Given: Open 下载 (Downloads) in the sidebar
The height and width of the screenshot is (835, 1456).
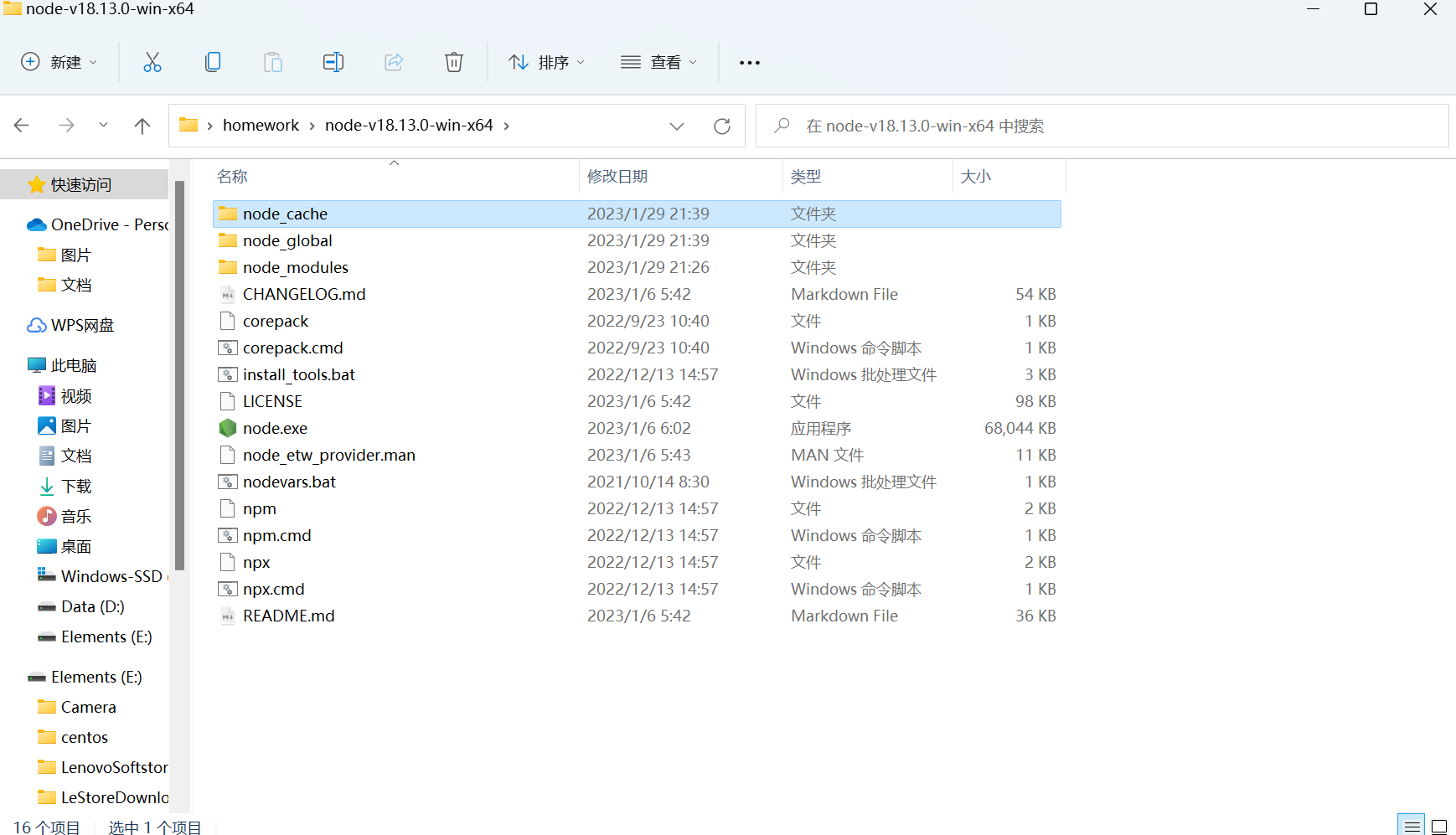Looking at the screenshot, I should pos(76,487).
